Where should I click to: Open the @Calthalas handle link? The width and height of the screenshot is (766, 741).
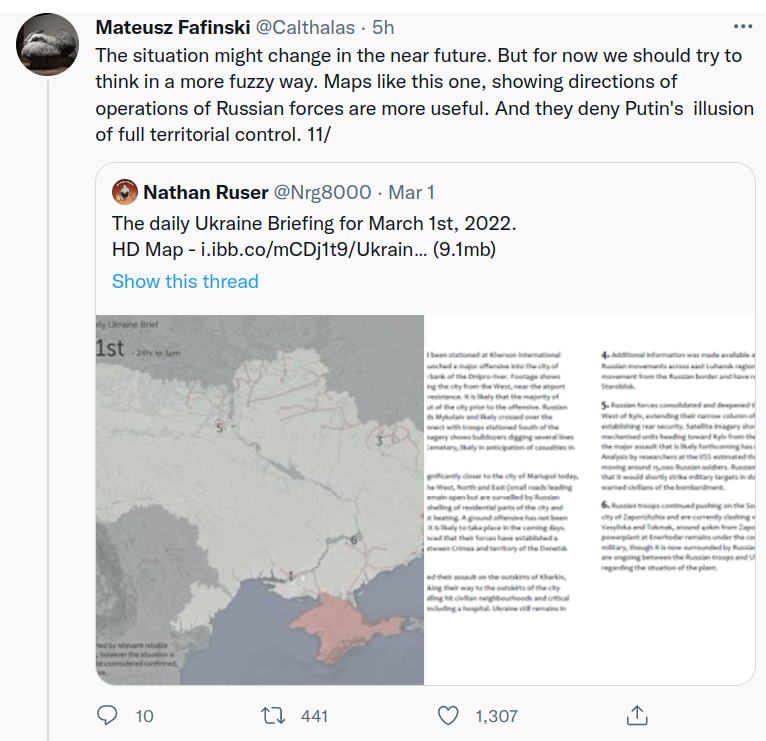(x=312, y=25)
